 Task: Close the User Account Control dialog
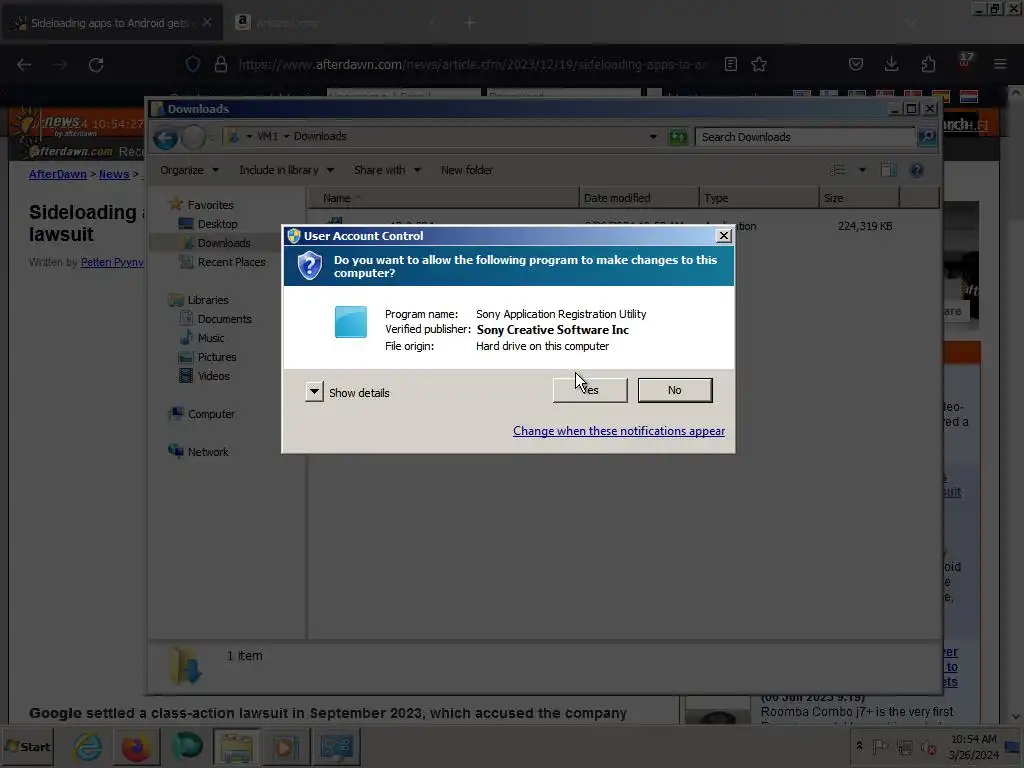tap(724, 236)
